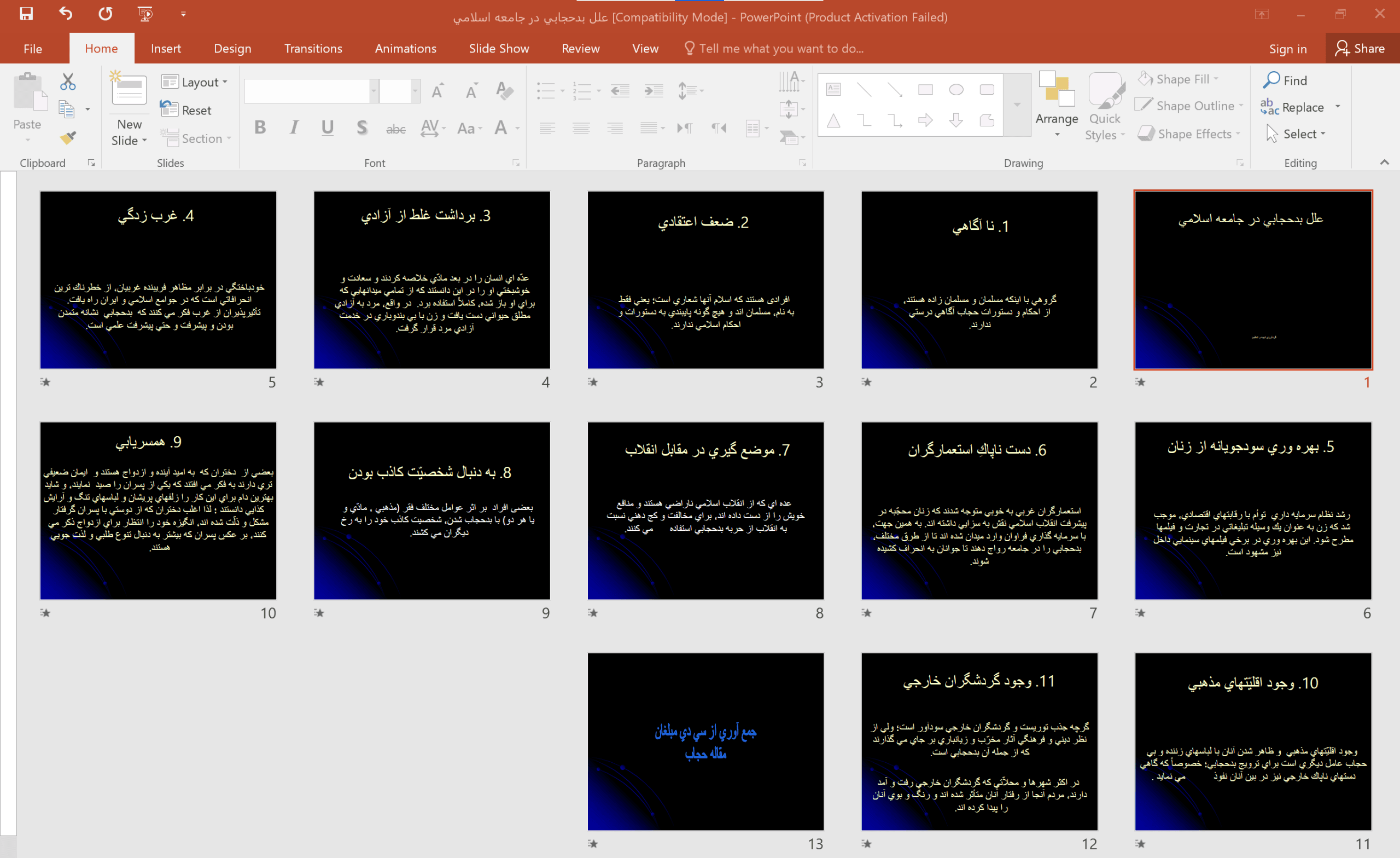Toggle bulleted list
Image resolution: width=1400 pixels, height=858 pixels.
click(546, 90)
